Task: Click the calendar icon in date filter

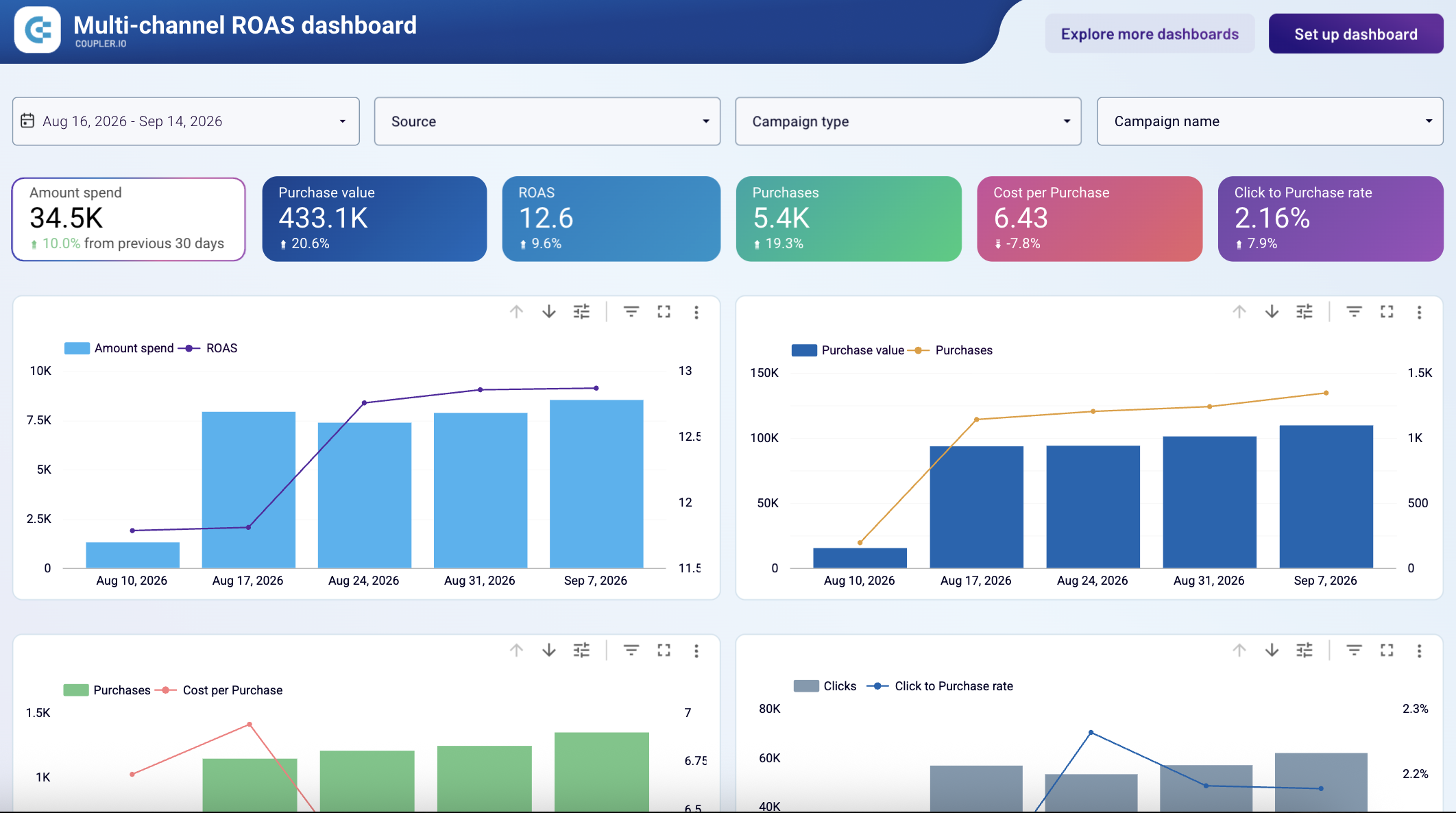Action: pyautogui.click(x=27, y=121)
